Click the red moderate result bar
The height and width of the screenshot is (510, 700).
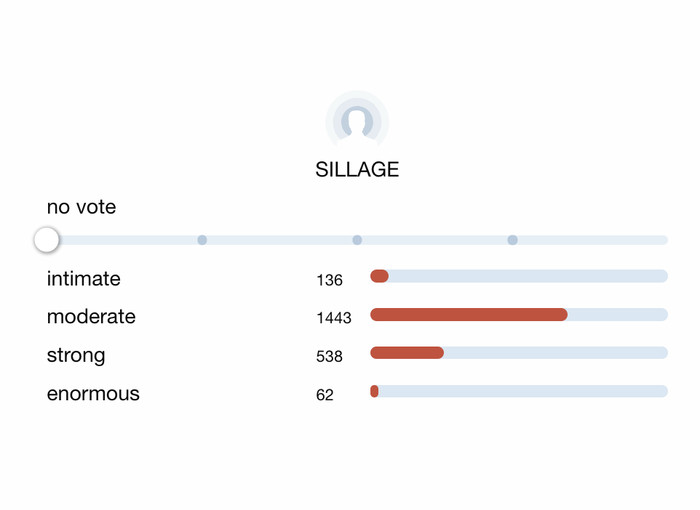(x=469, y=314)
